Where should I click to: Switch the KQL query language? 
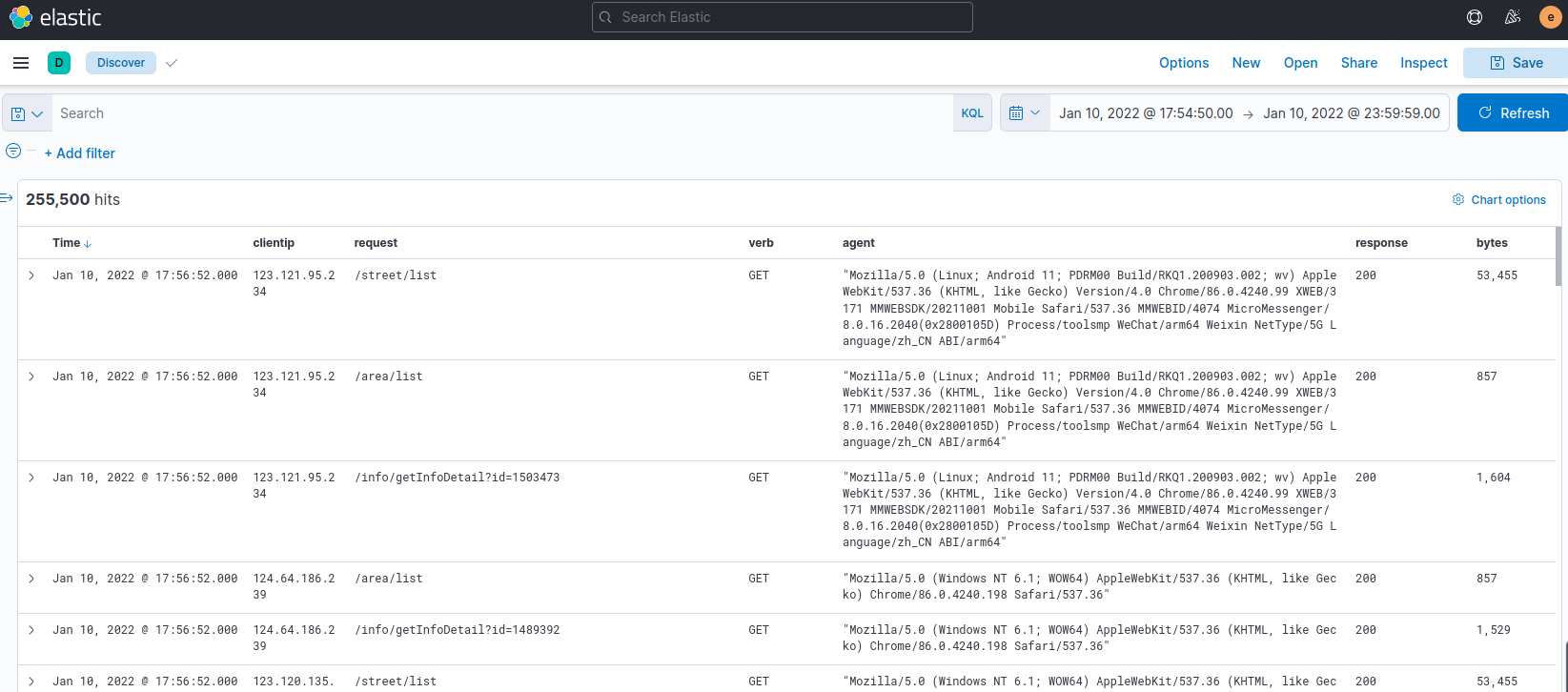pos(972,113)
